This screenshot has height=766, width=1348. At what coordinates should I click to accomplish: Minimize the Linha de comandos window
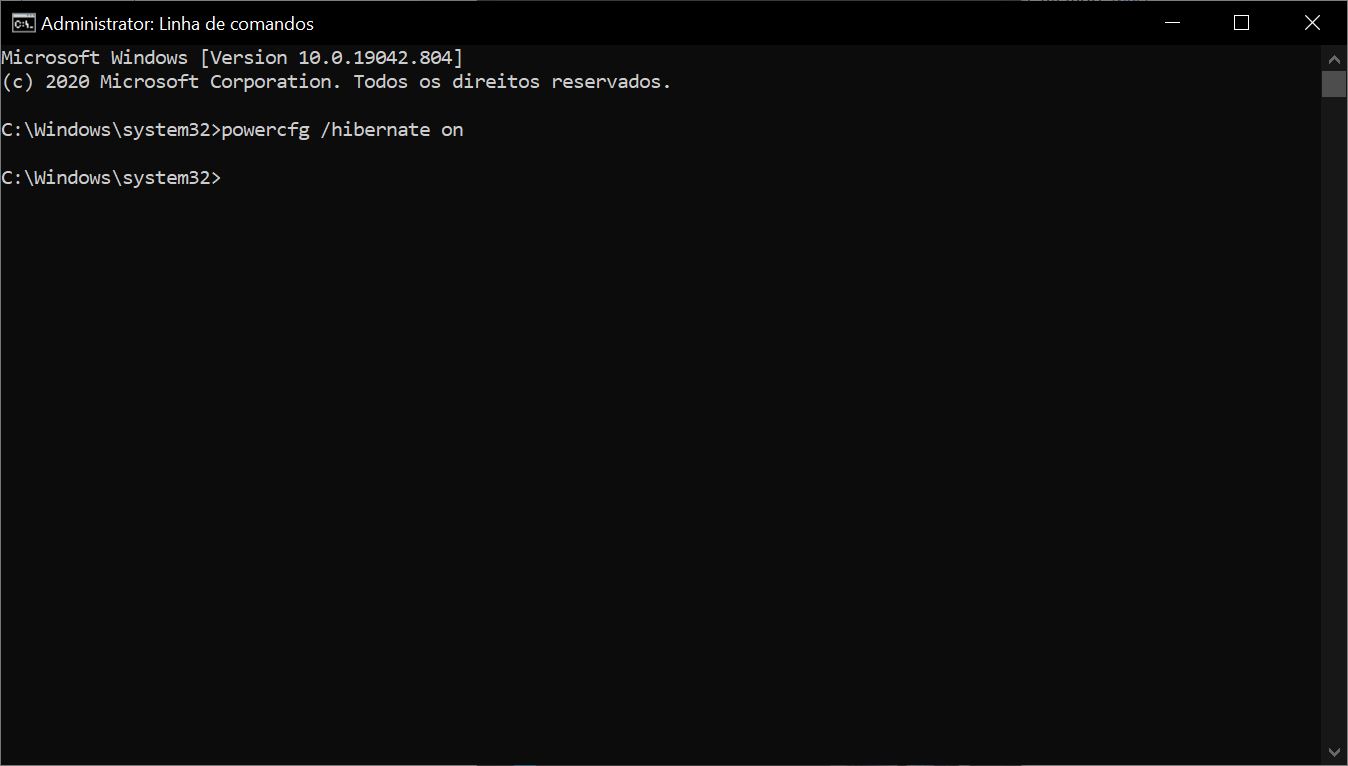coord(1171,23)
